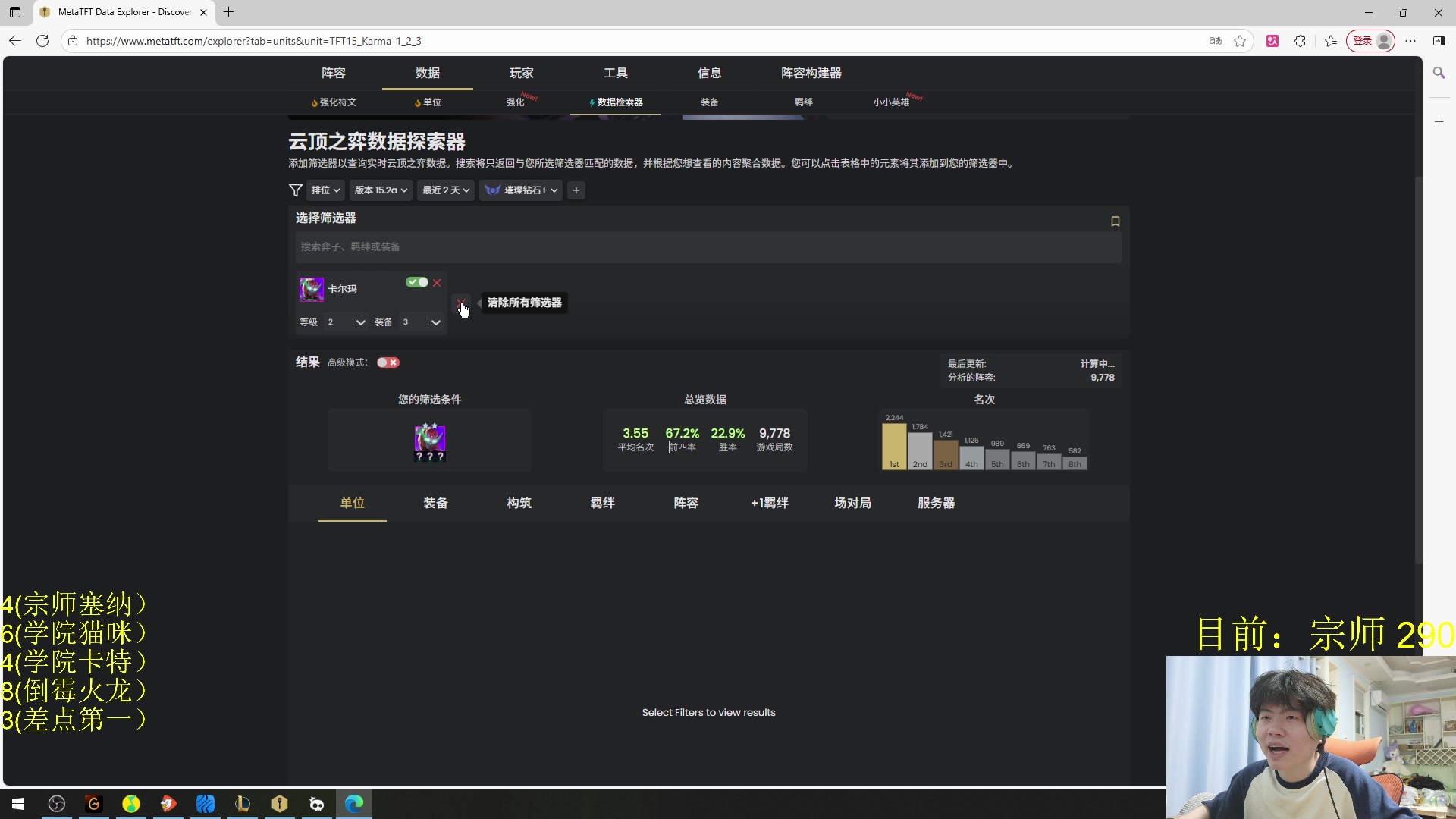The width and height of the screenshot is (1456, 819).
Task: Switch to the 服务器 results tab
Action: tap(937, 503)
